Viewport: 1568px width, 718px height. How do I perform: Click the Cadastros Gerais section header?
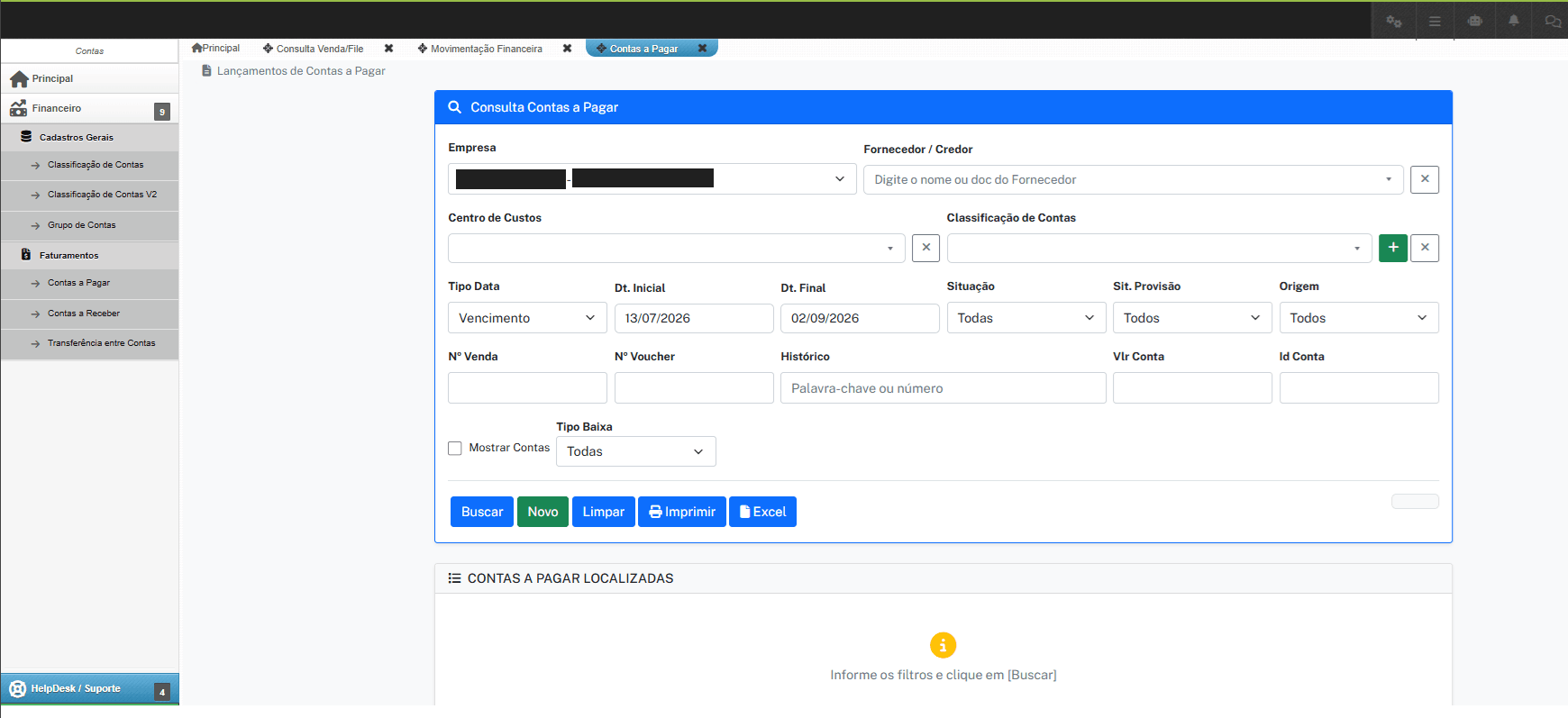pos(89,137)
